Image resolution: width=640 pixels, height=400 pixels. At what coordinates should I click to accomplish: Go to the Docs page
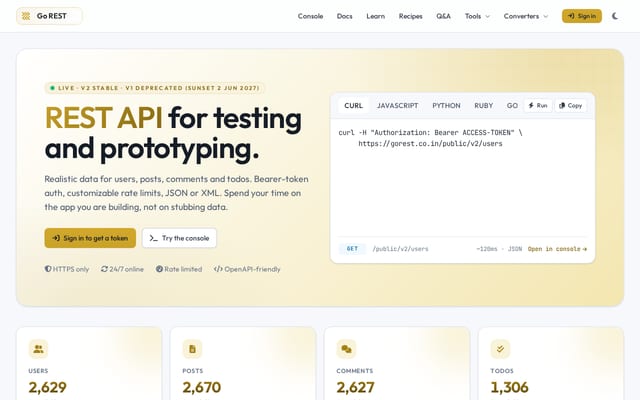tap(344, 16)
